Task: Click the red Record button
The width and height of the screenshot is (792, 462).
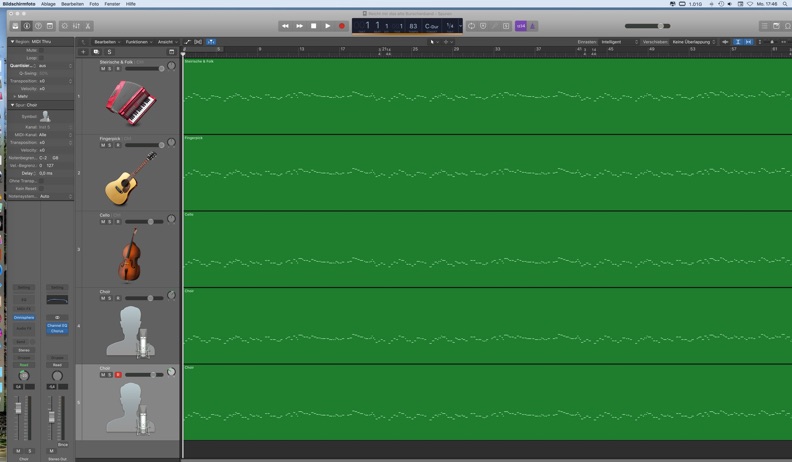Action: click(x=342, y=26)
